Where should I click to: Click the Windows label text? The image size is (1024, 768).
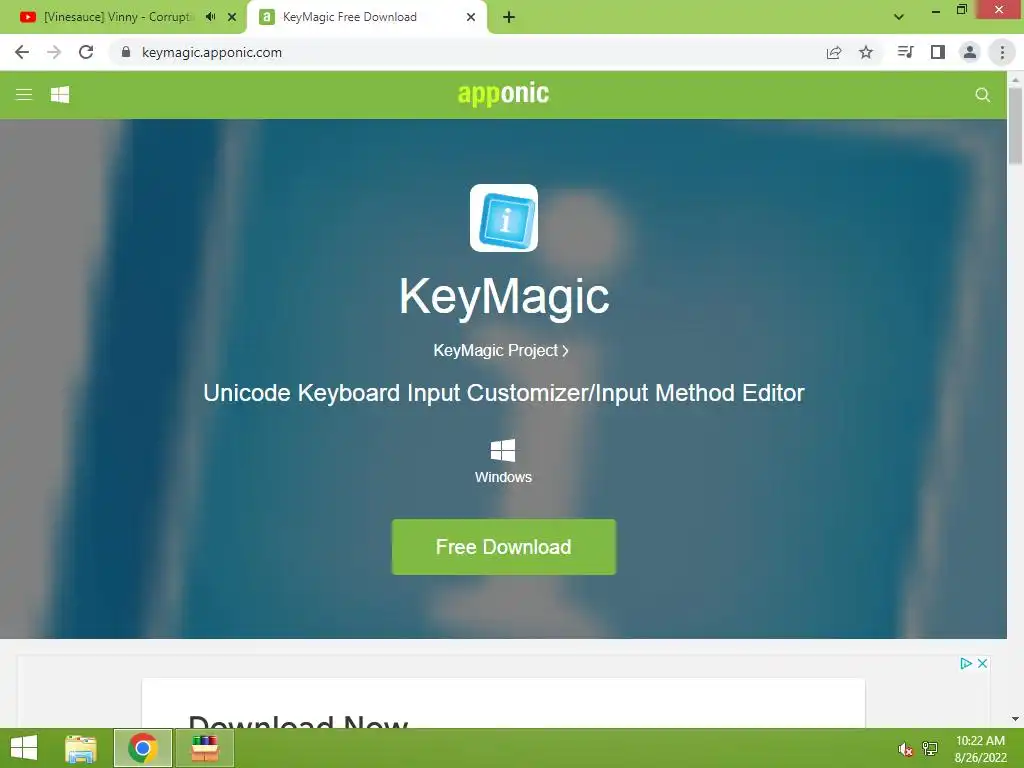pyautogui.click(x=503, y=477)
